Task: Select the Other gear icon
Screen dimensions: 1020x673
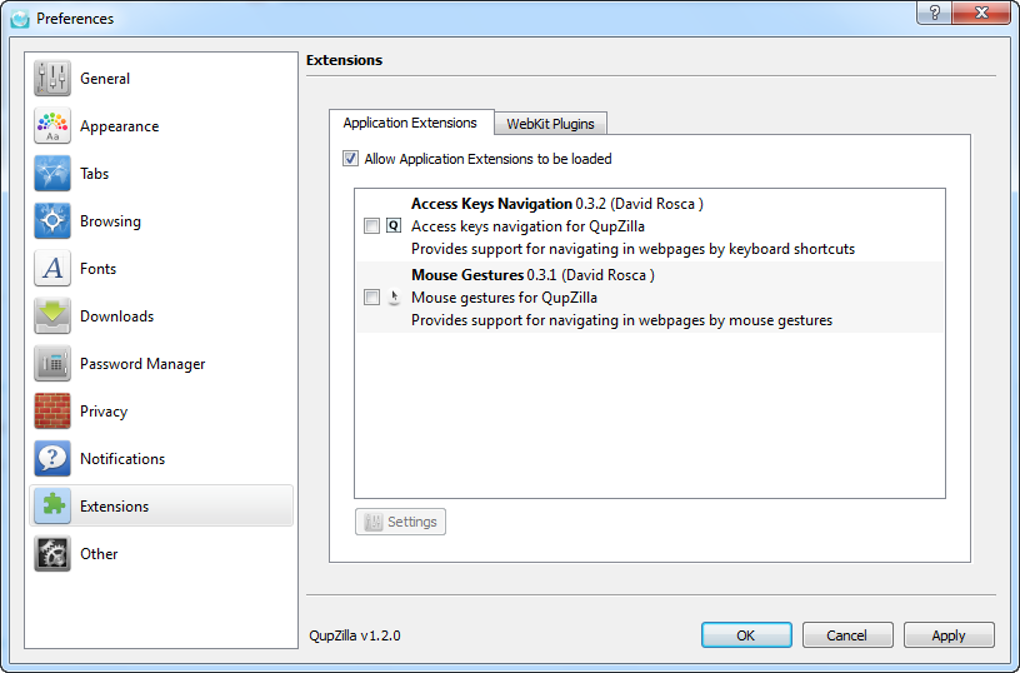Action: [x=52, y=554]
